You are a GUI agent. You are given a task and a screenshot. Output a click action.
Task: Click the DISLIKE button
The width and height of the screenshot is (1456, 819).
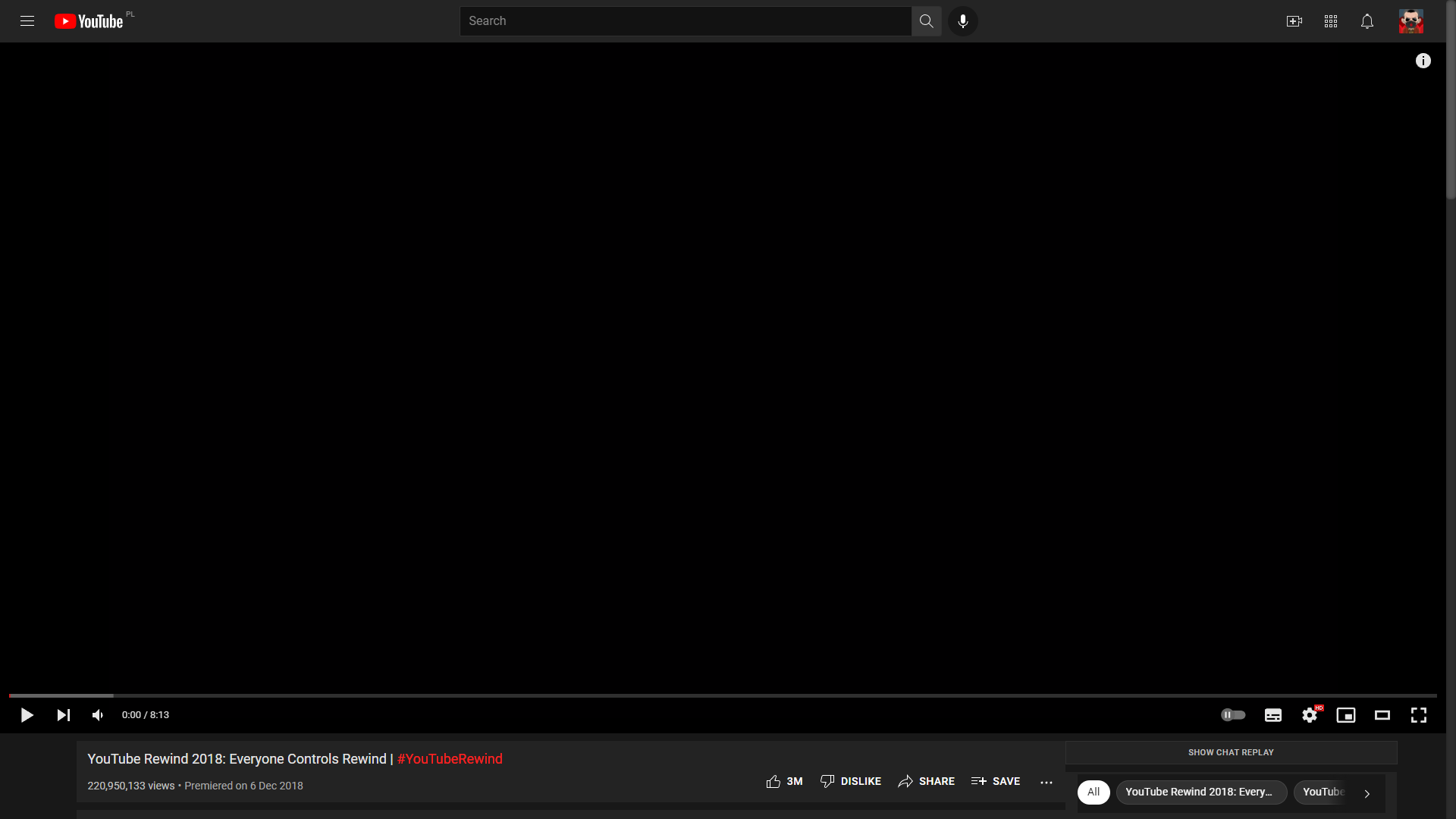[851, 781]
